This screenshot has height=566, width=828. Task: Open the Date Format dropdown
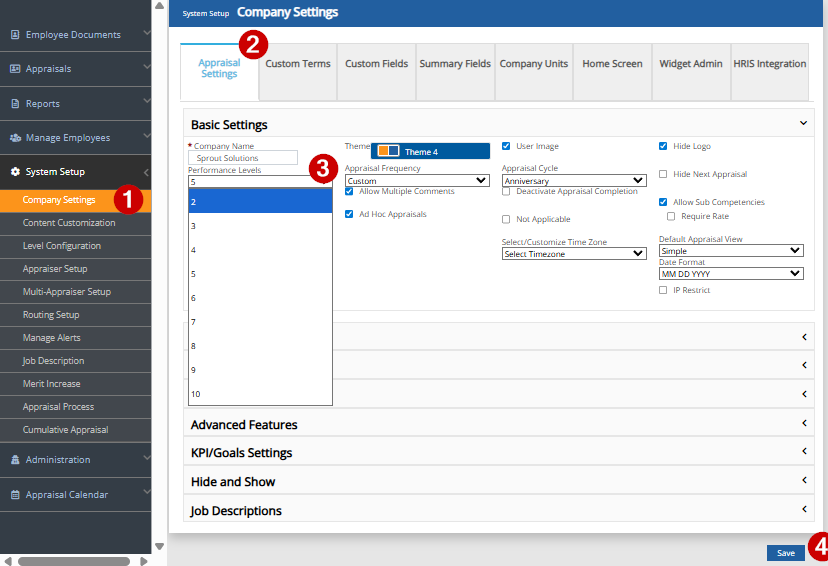(x=731, y=273)
